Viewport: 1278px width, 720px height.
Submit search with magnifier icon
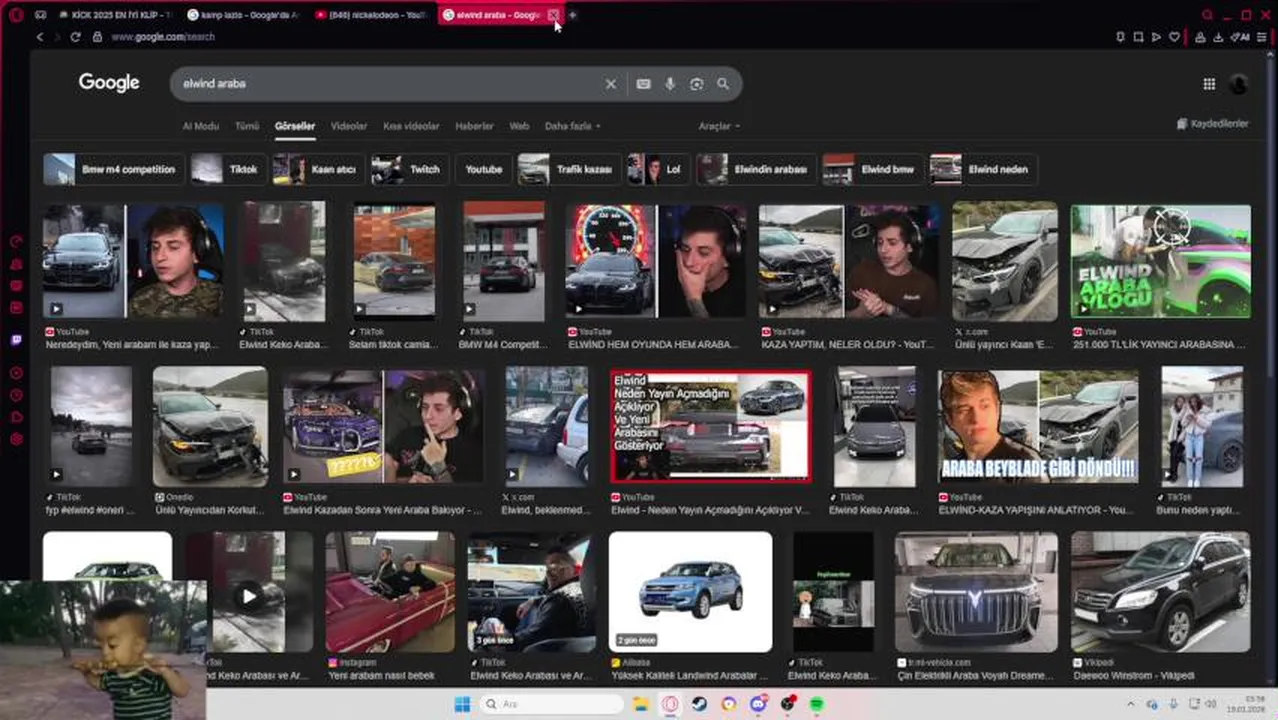click(x=723, y=84)
